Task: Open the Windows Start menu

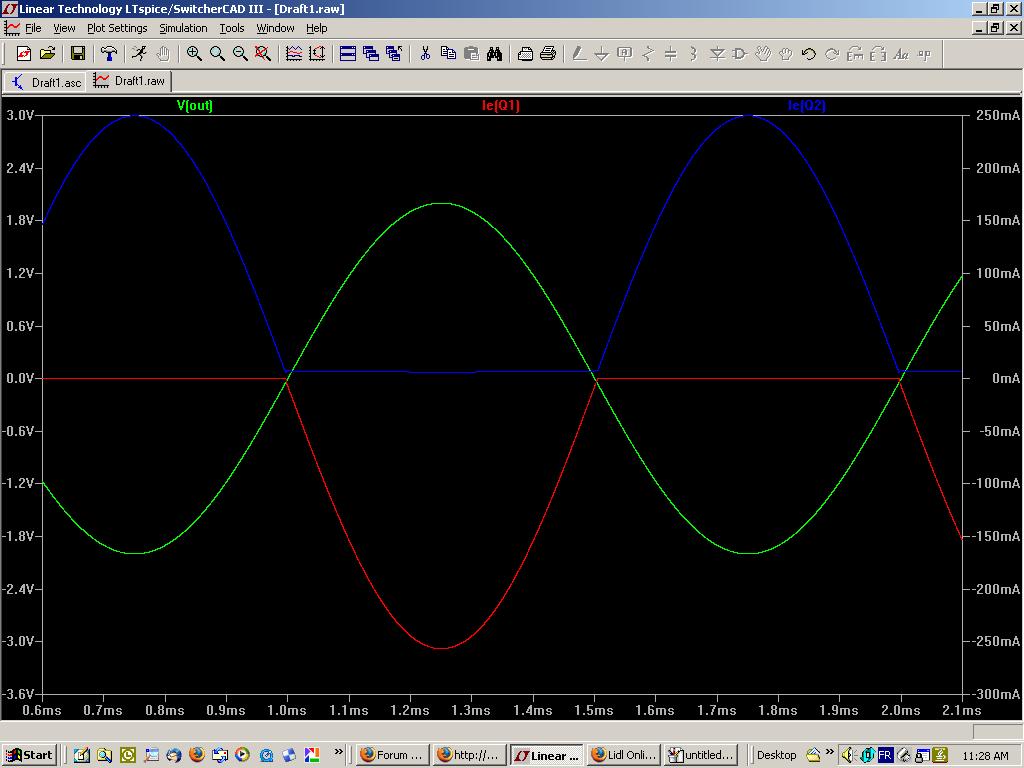Action: tap(29, 755)
